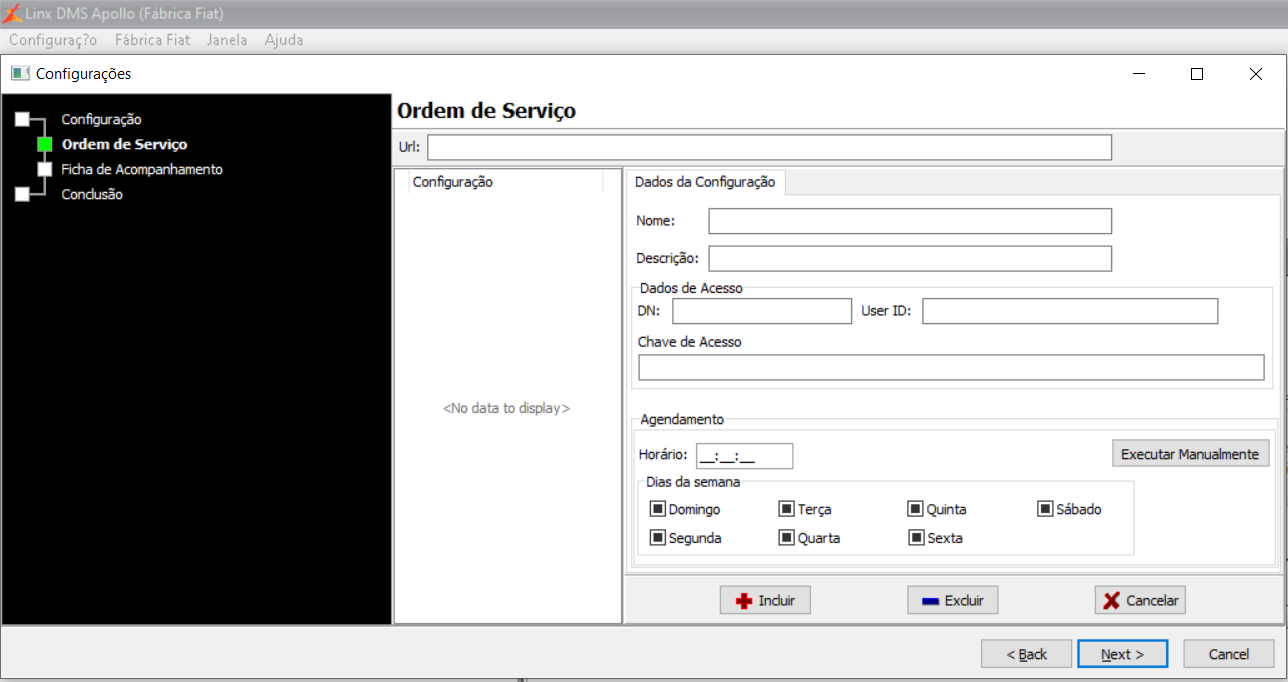Click the Cancel button of the wizard
Screen dimensions: 1288x682
(x=1229, y=654)
